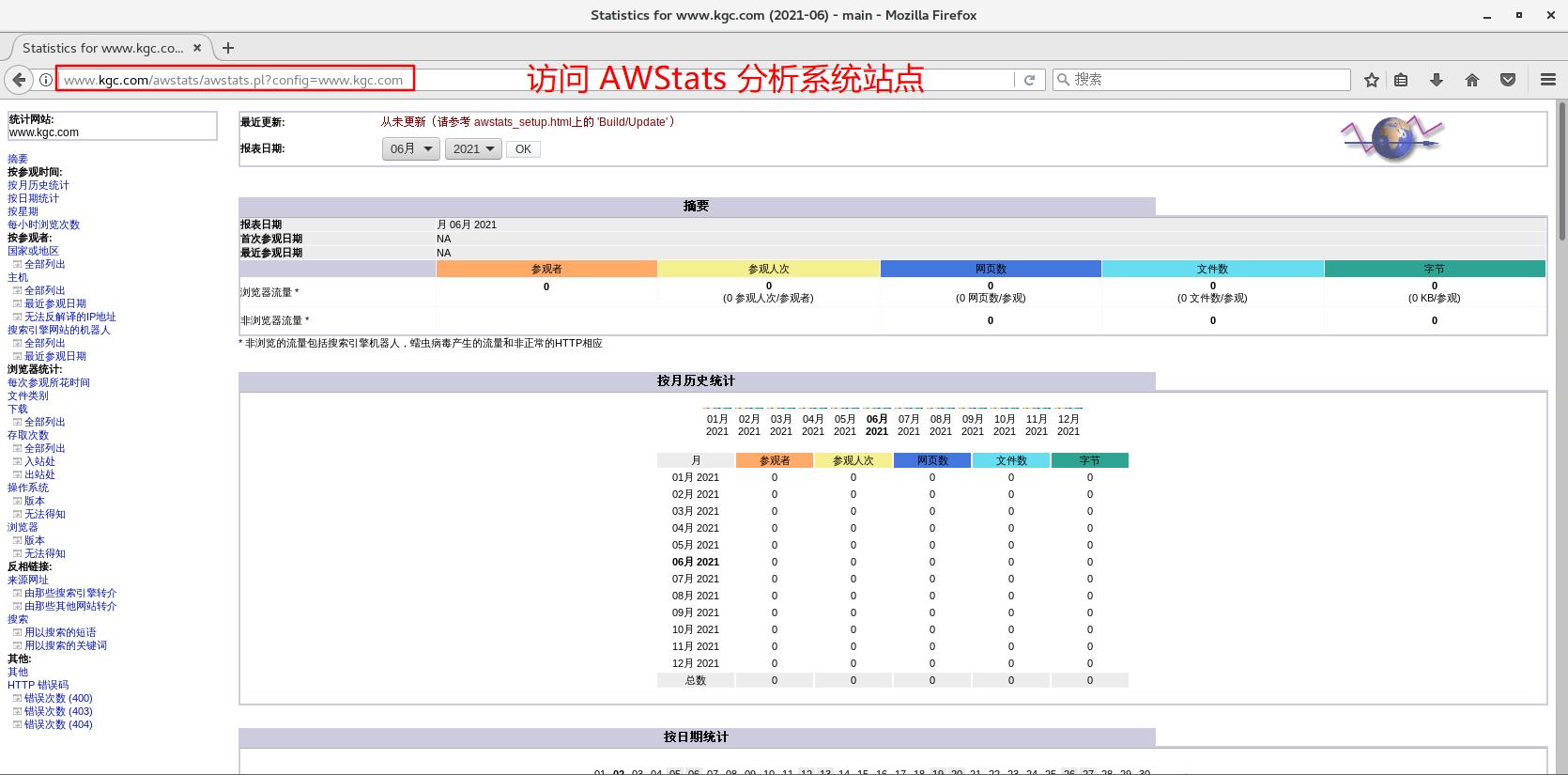Open the 按日期统计 sidebar link
The width and height of the screenshot is (1568, 775).
click(33, 198)
